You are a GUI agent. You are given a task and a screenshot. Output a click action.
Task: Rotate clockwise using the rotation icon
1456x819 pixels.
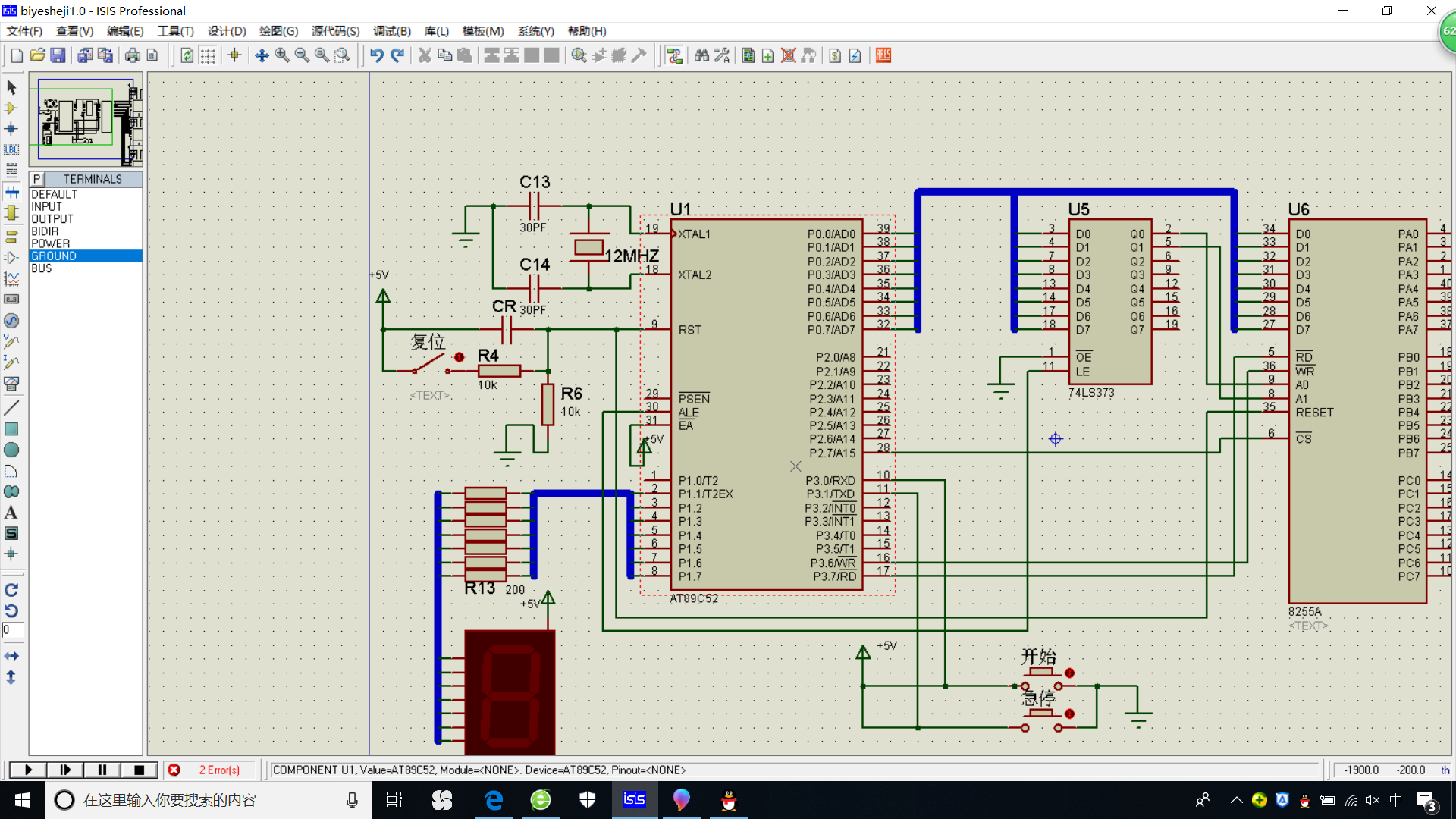coord(11,590)
